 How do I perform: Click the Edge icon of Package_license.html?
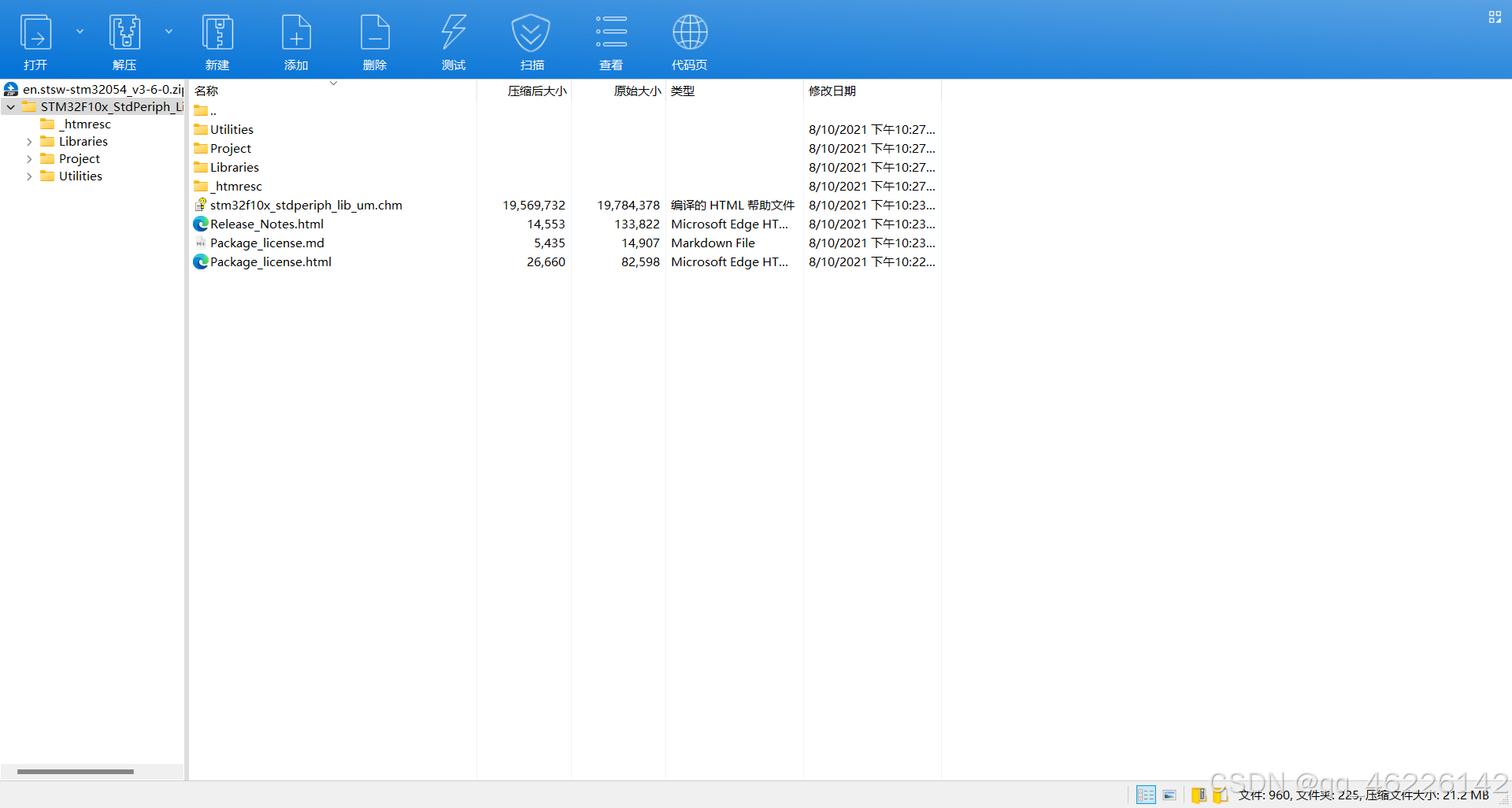pos(201,261)
